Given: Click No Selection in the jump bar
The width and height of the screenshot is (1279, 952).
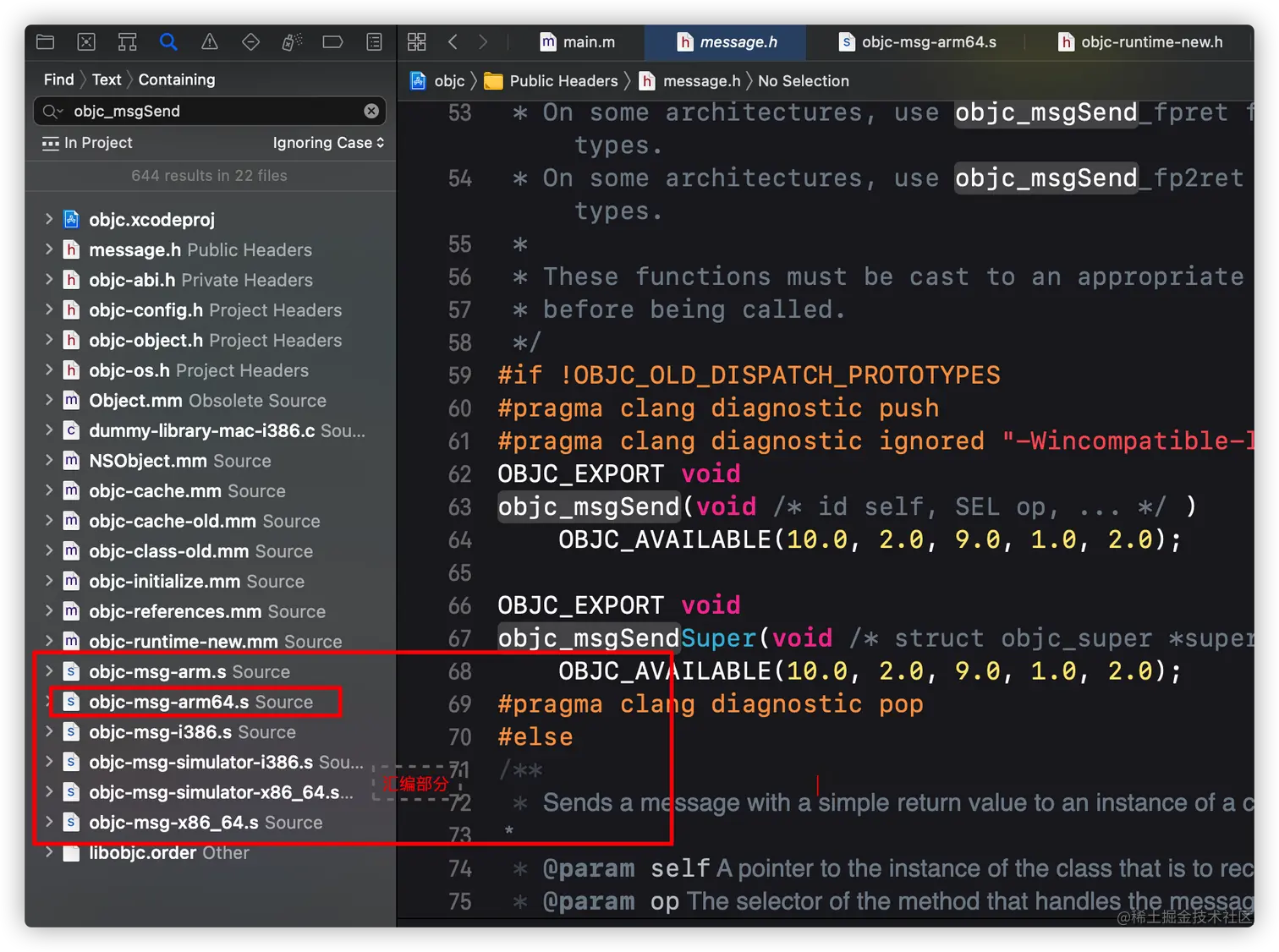Looking at the screenshot, I should (803, 80).
